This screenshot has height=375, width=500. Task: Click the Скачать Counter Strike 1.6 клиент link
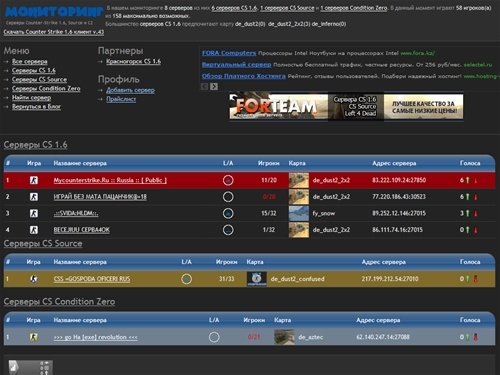pos(54,32)
